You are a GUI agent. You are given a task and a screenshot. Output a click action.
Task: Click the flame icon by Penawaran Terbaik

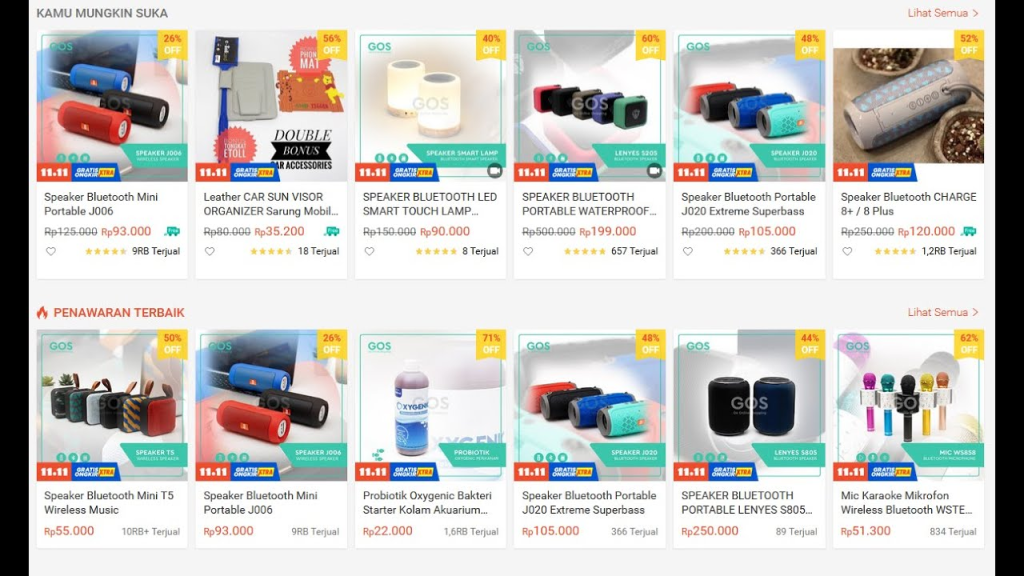42,312
